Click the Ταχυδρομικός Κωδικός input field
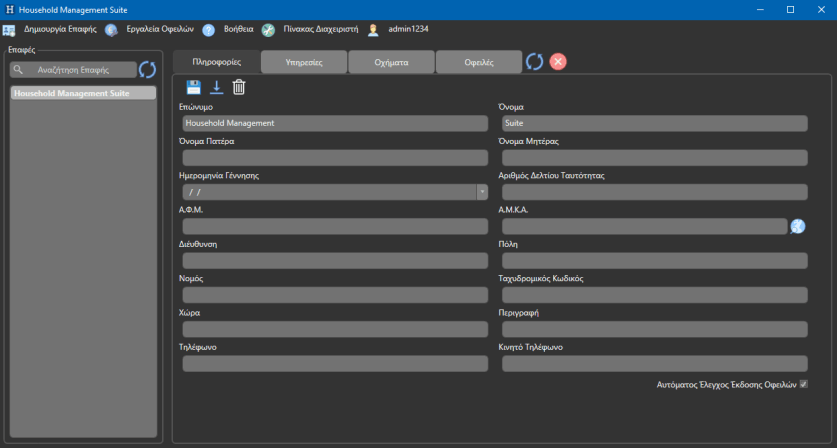 (x=654, y=295)
